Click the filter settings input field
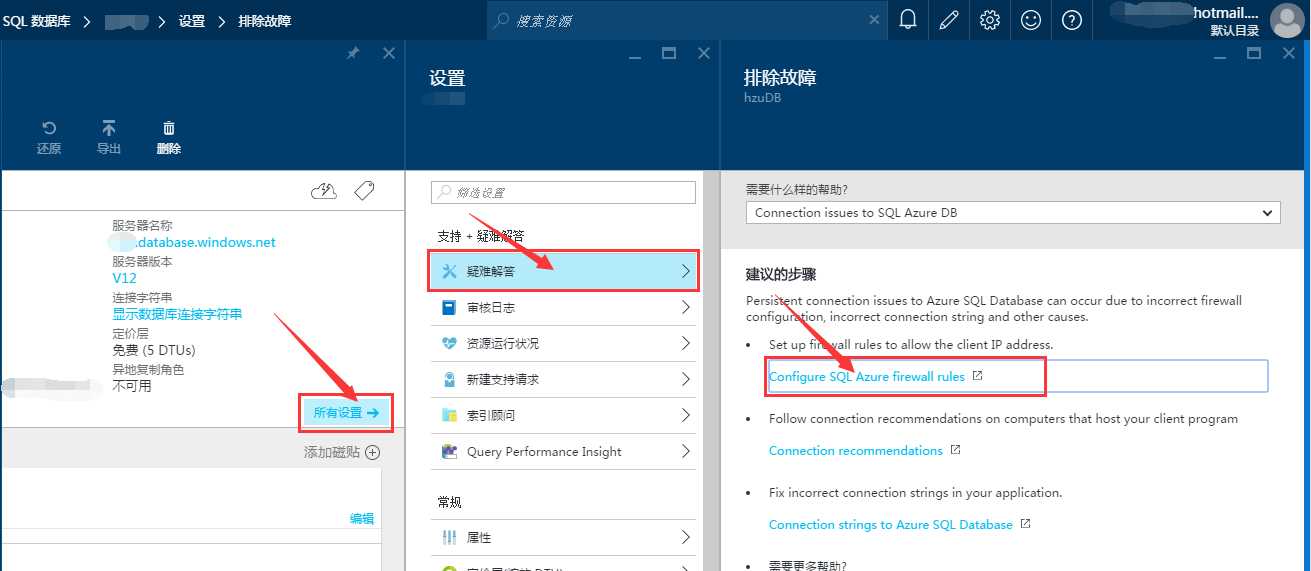The height and width of the screenshot is (571, 1311). click(x=563, y=192)
